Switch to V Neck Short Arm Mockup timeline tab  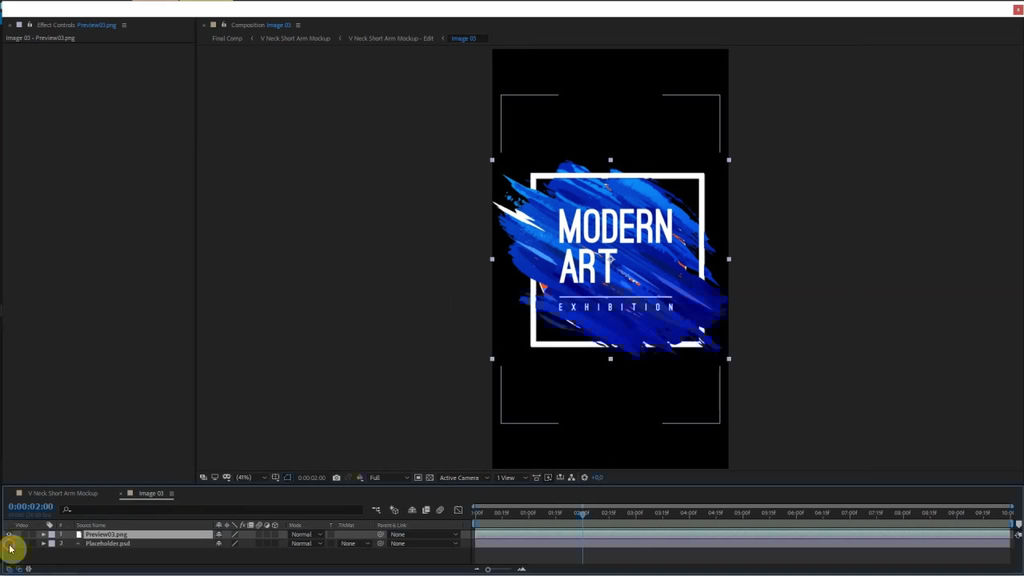(63, 493)
